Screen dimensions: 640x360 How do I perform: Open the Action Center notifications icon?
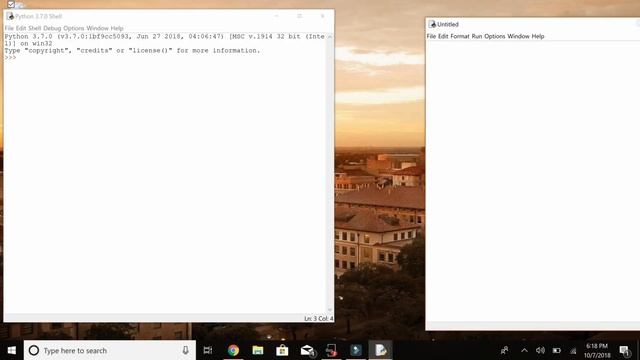[x=624, y=350]
